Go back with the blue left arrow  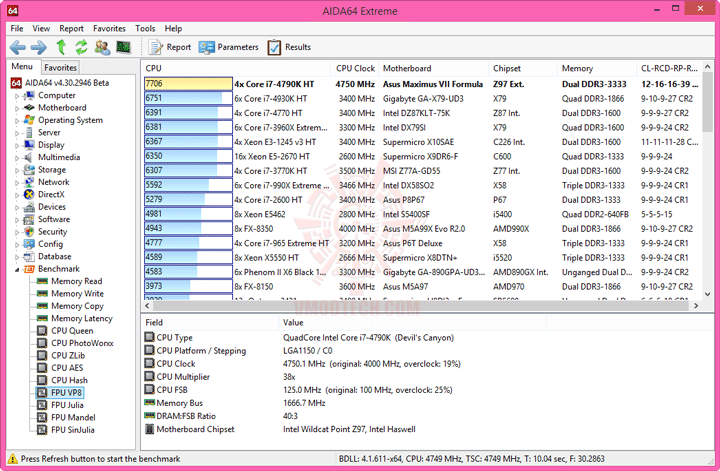18,47
